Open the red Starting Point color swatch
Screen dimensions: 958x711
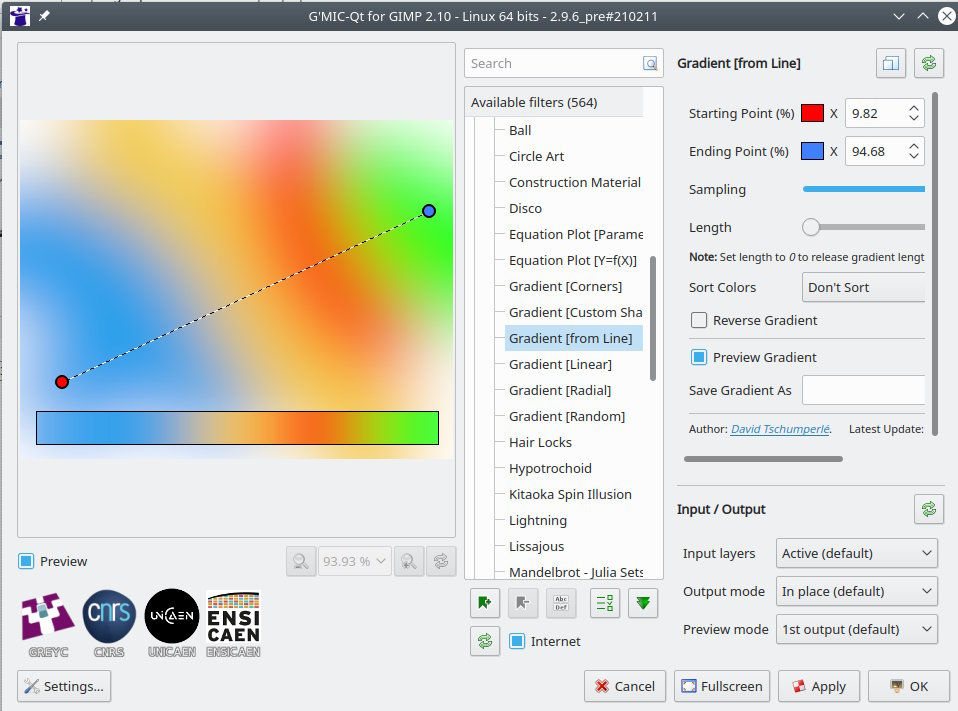tap(812, 113)
